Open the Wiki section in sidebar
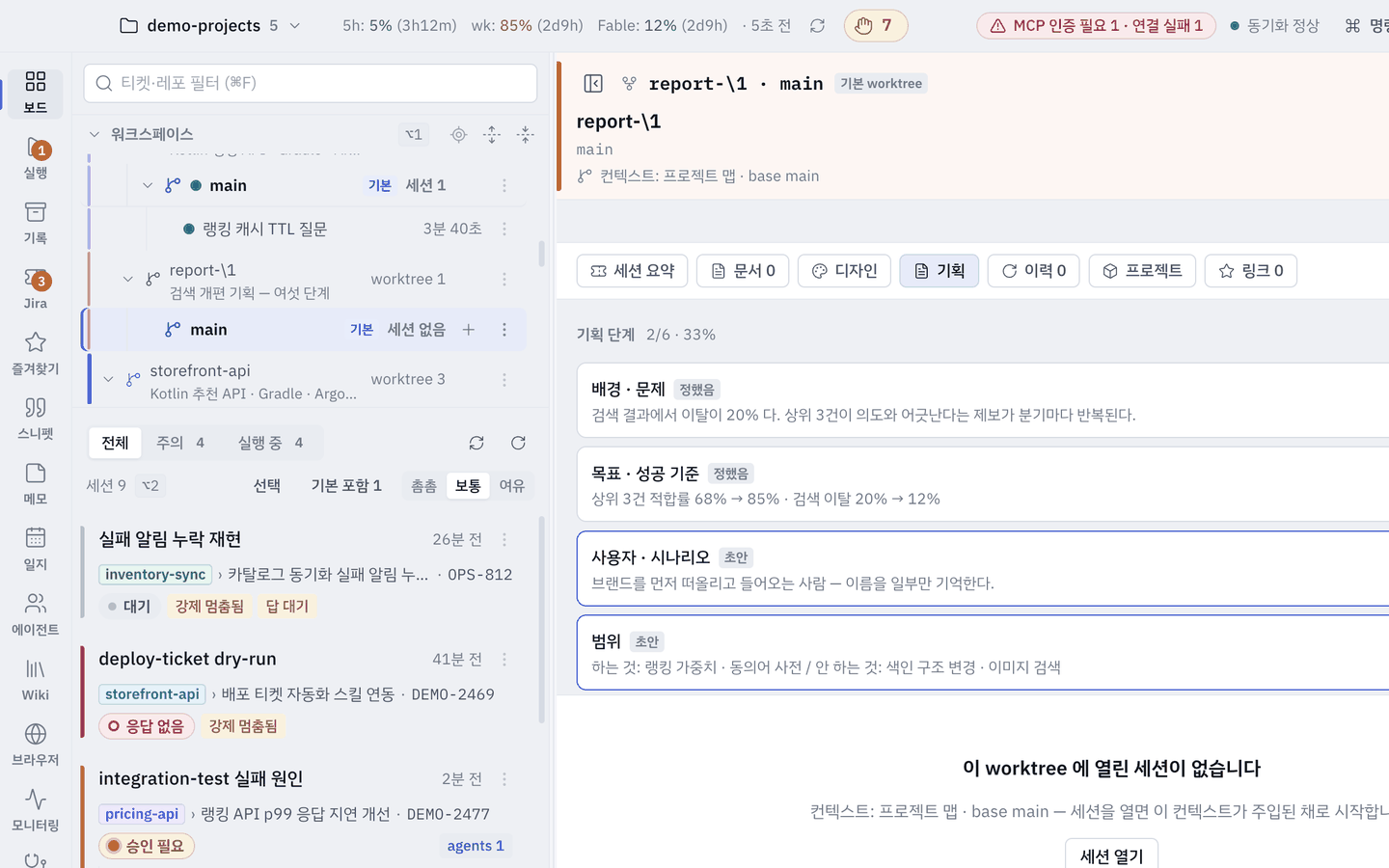The height and width of the screenshot is (868, 1389). click(36, 680)
